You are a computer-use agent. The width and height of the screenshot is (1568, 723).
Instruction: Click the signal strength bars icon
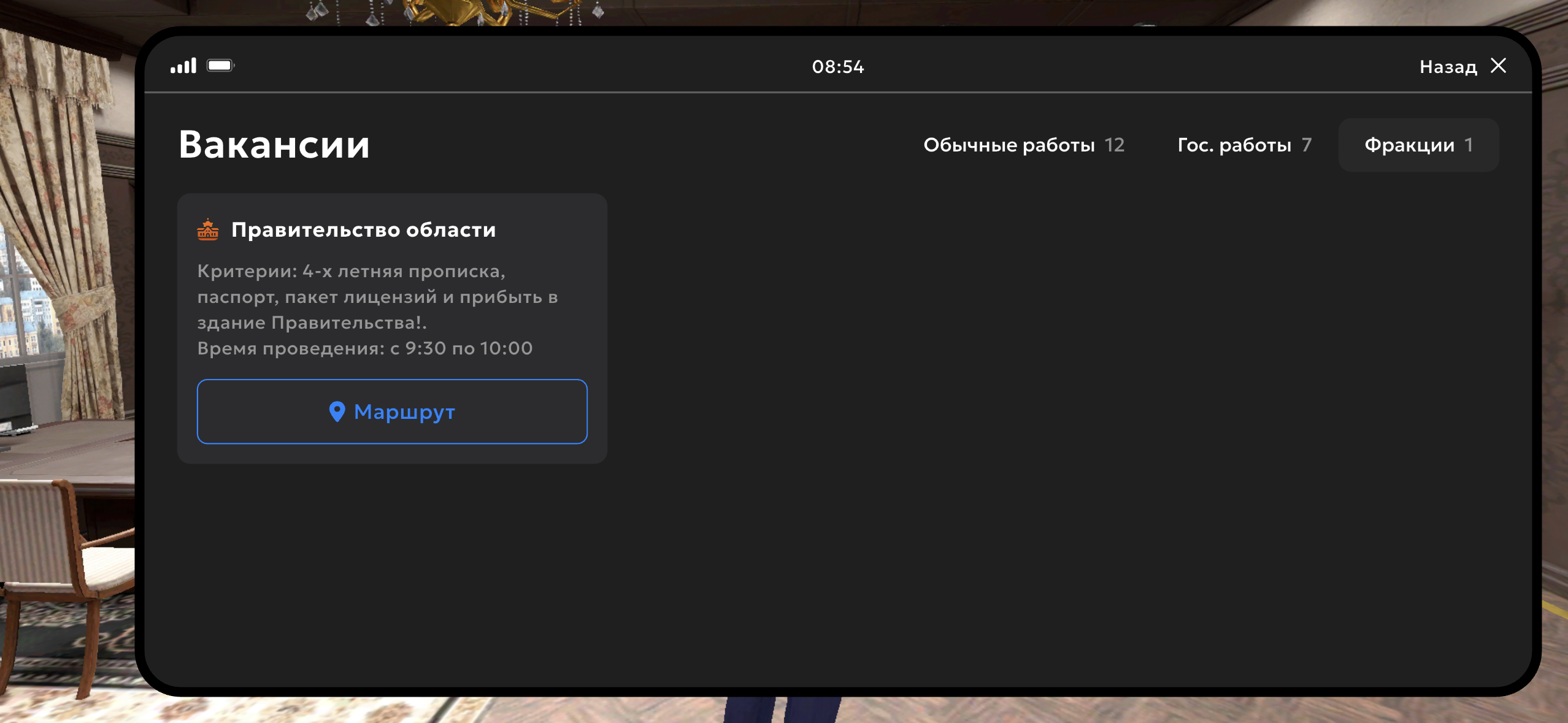(x=183, y=66)
